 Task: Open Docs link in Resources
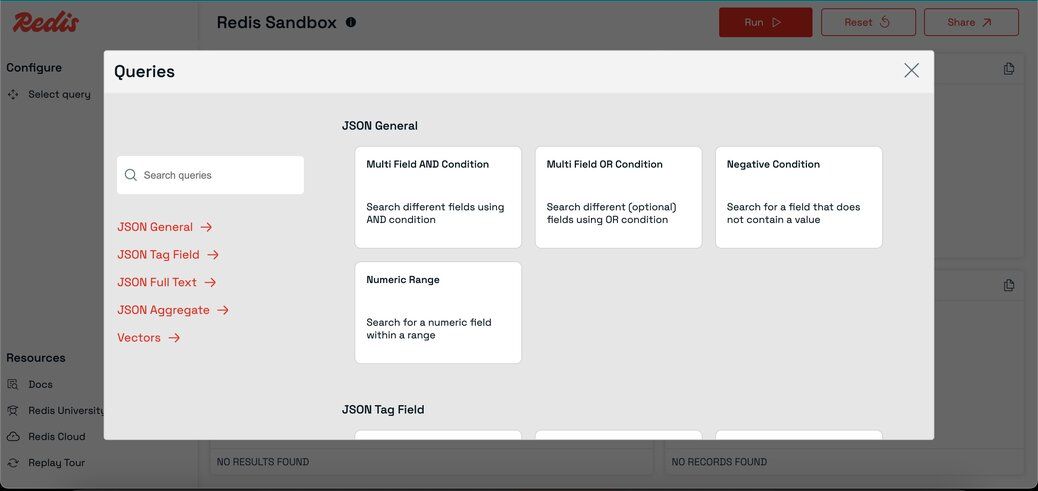[x=40, y=384]
